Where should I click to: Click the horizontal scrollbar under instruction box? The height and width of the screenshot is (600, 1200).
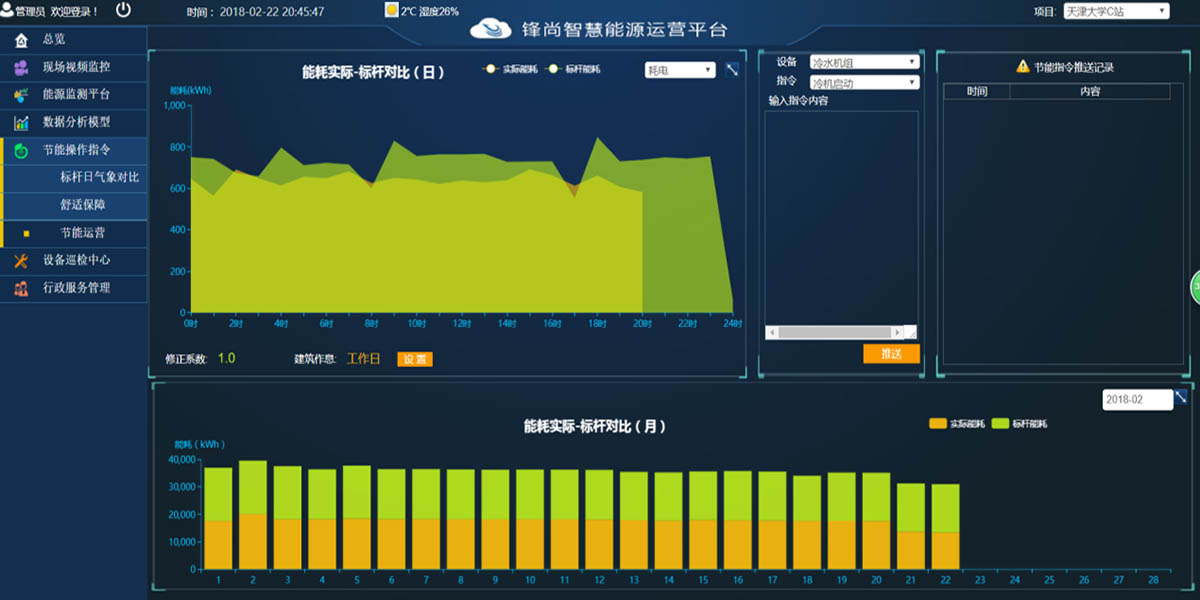[835, 332]
